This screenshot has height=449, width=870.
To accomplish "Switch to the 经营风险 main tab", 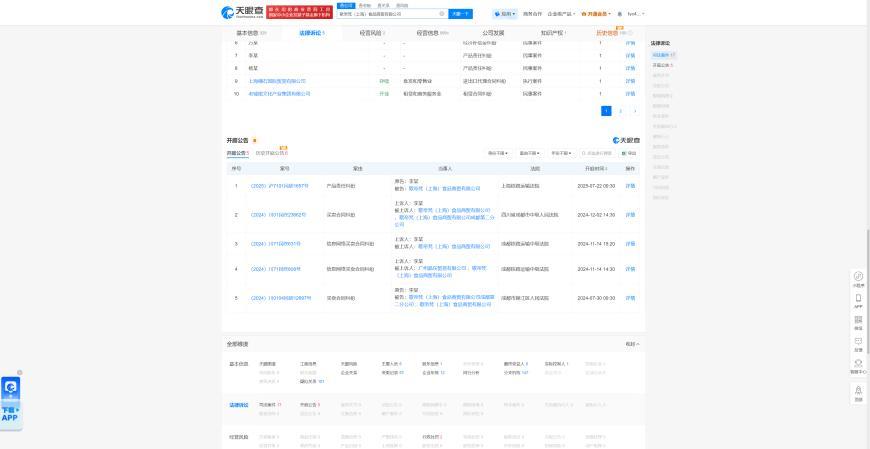I will [372, 33].
